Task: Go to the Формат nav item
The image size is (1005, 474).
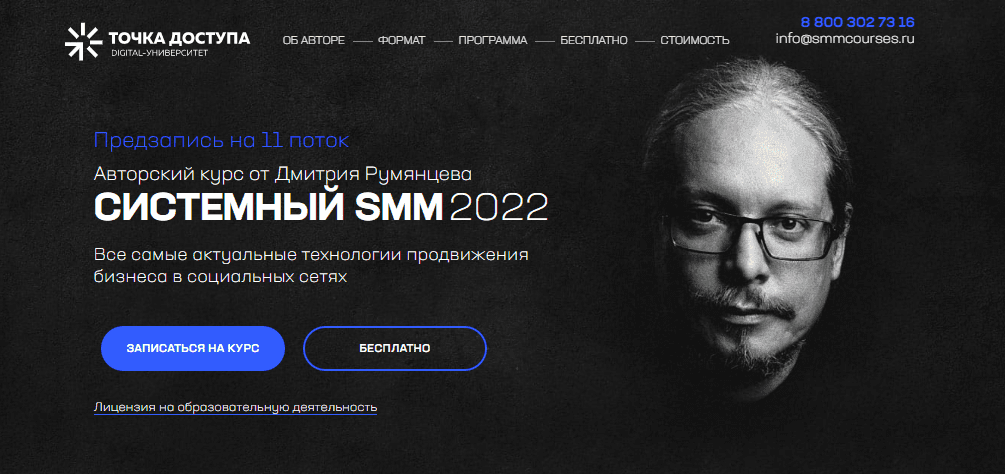Action: point(401,40)
